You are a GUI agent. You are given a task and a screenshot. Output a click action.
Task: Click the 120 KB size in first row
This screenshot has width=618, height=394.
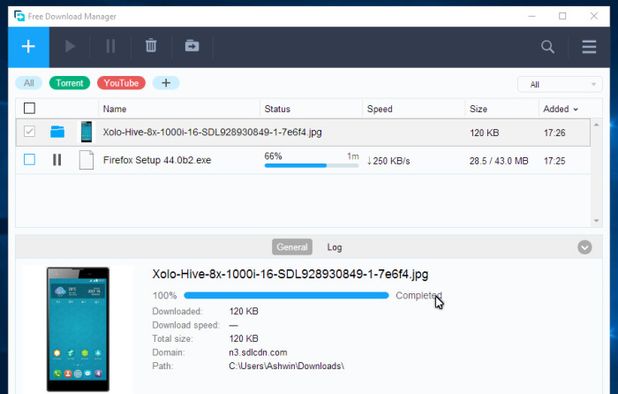coord(484,133)
